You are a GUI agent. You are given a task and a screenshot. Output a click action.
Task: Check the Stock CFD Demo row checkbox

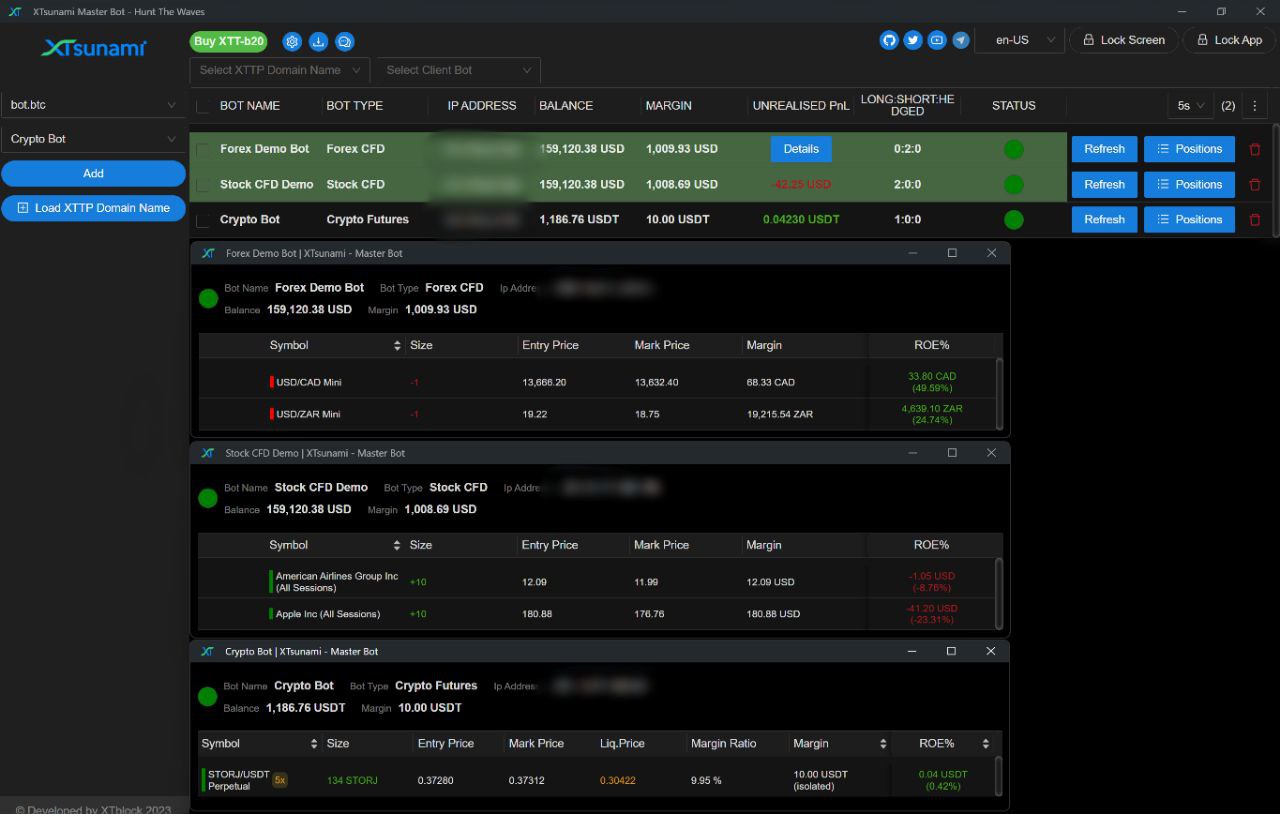(204, 185)
